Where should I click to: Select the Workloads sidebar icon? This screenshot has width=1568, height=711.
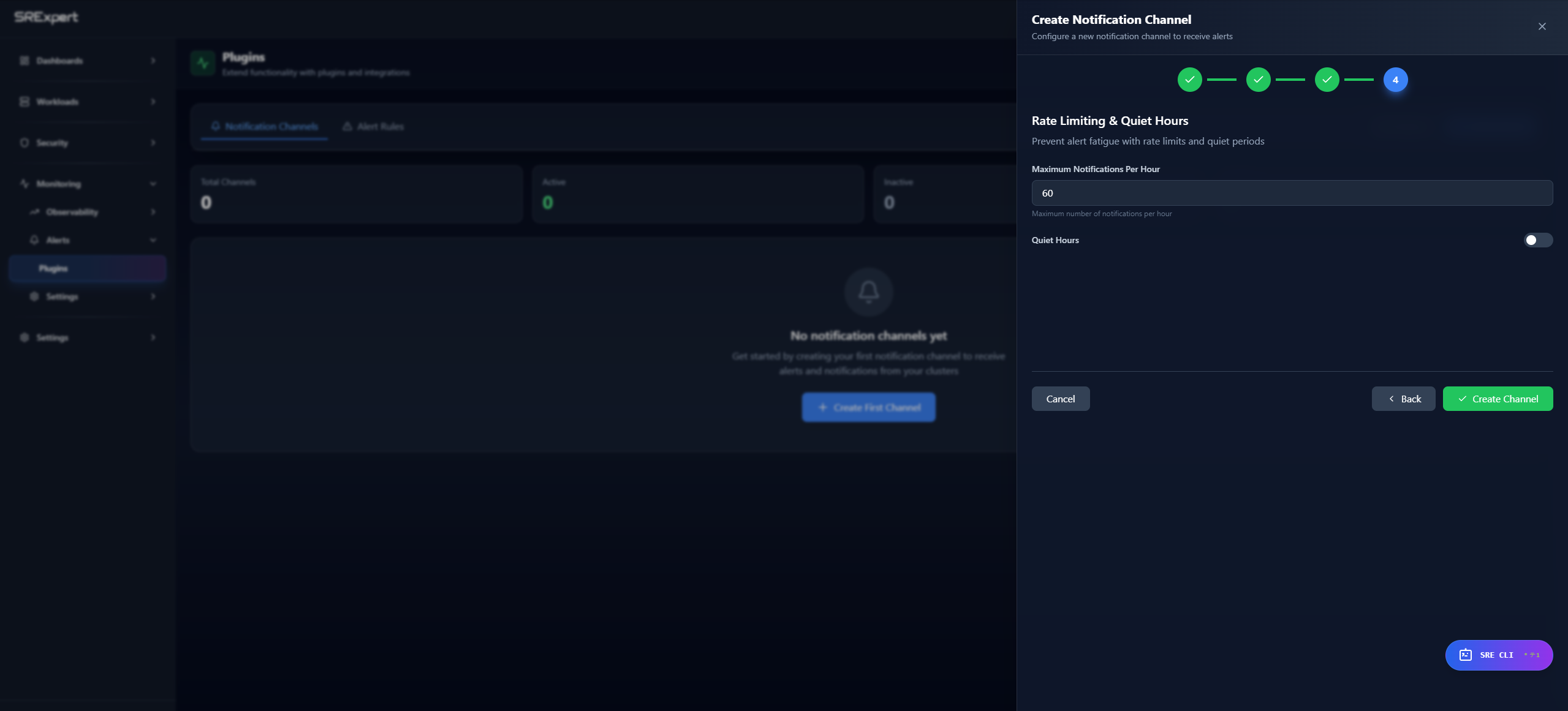[x=24, y=102]
